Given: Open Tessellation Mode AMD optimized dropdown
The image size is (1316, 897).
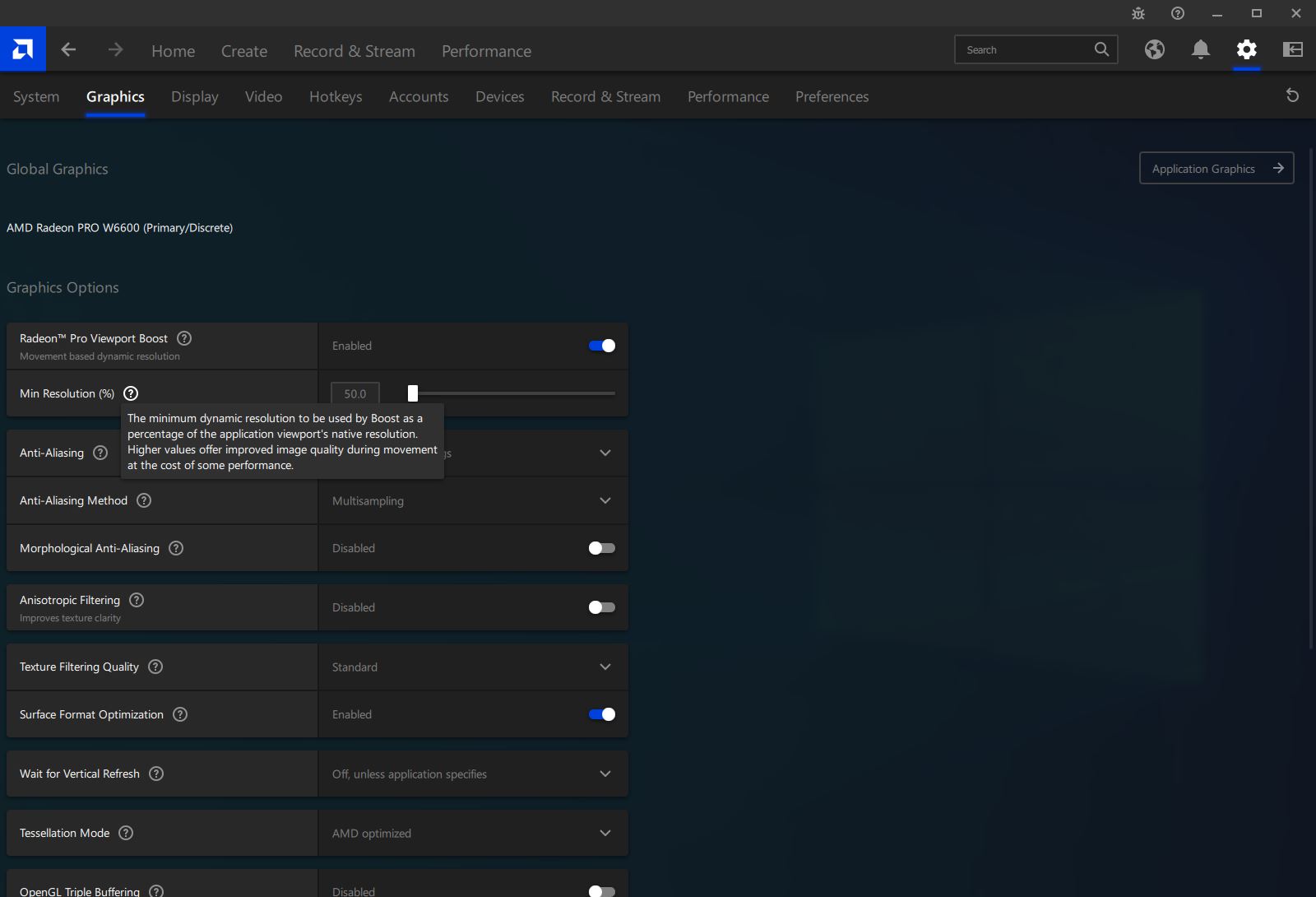Looking at the screenshot, I should pyautogui.click(x=473, y=833).
